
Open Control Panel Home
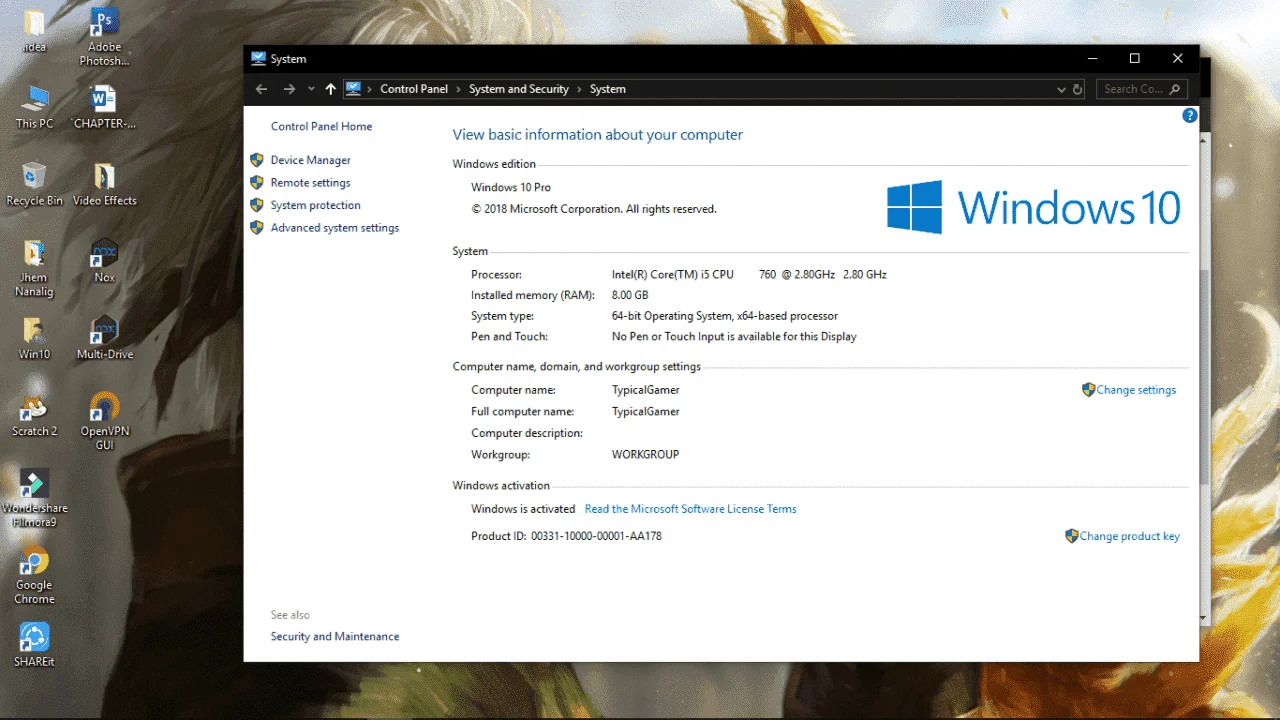point(321,127)
